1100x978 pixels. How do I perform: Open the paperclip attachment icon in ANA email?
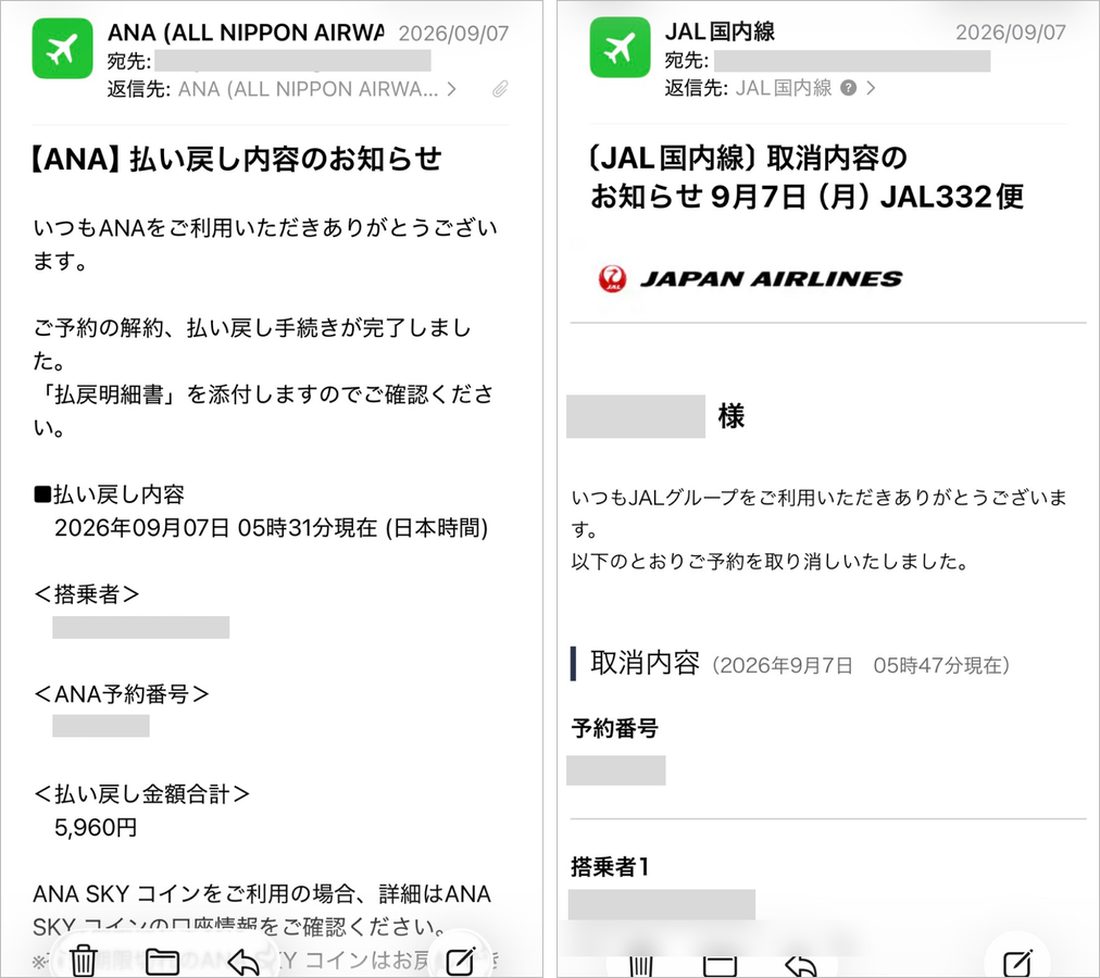coord(500,89)
